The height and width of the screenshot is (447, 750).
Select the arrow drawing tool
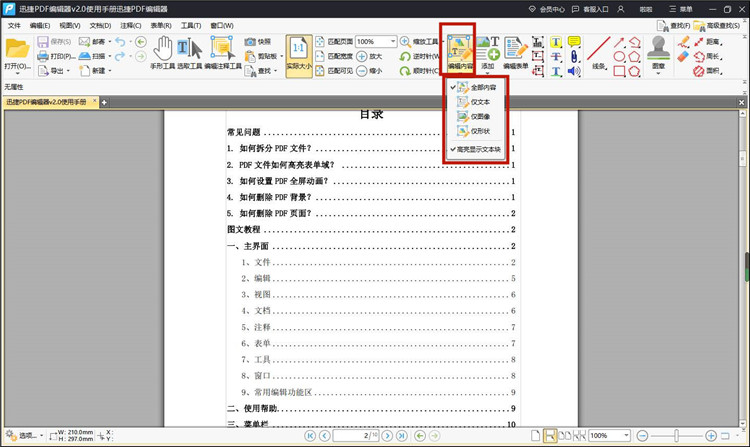(x=619, y=42)
